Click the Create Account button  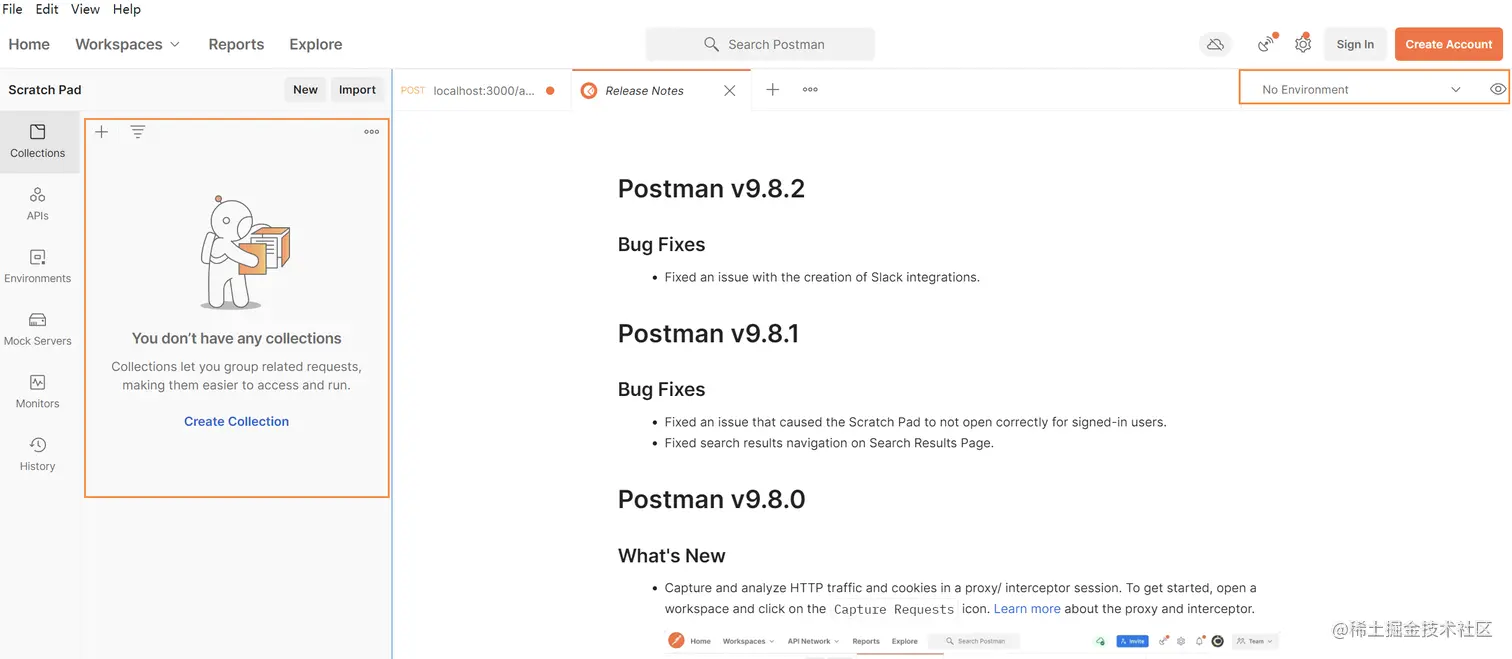(x=1449, y=44)
